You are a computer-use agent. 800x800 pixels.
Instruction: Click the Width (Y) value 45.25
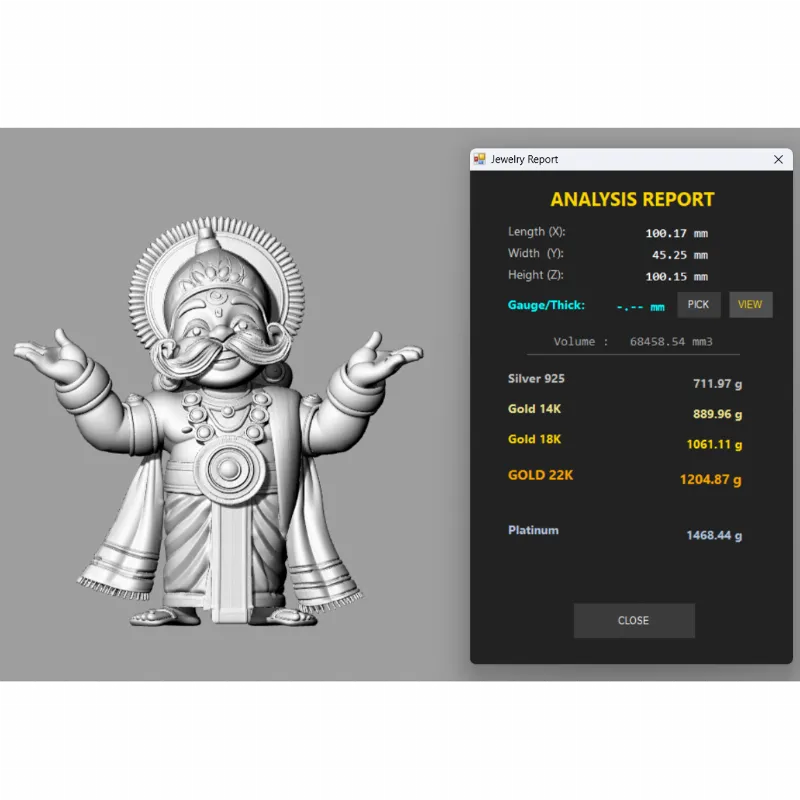672,255
